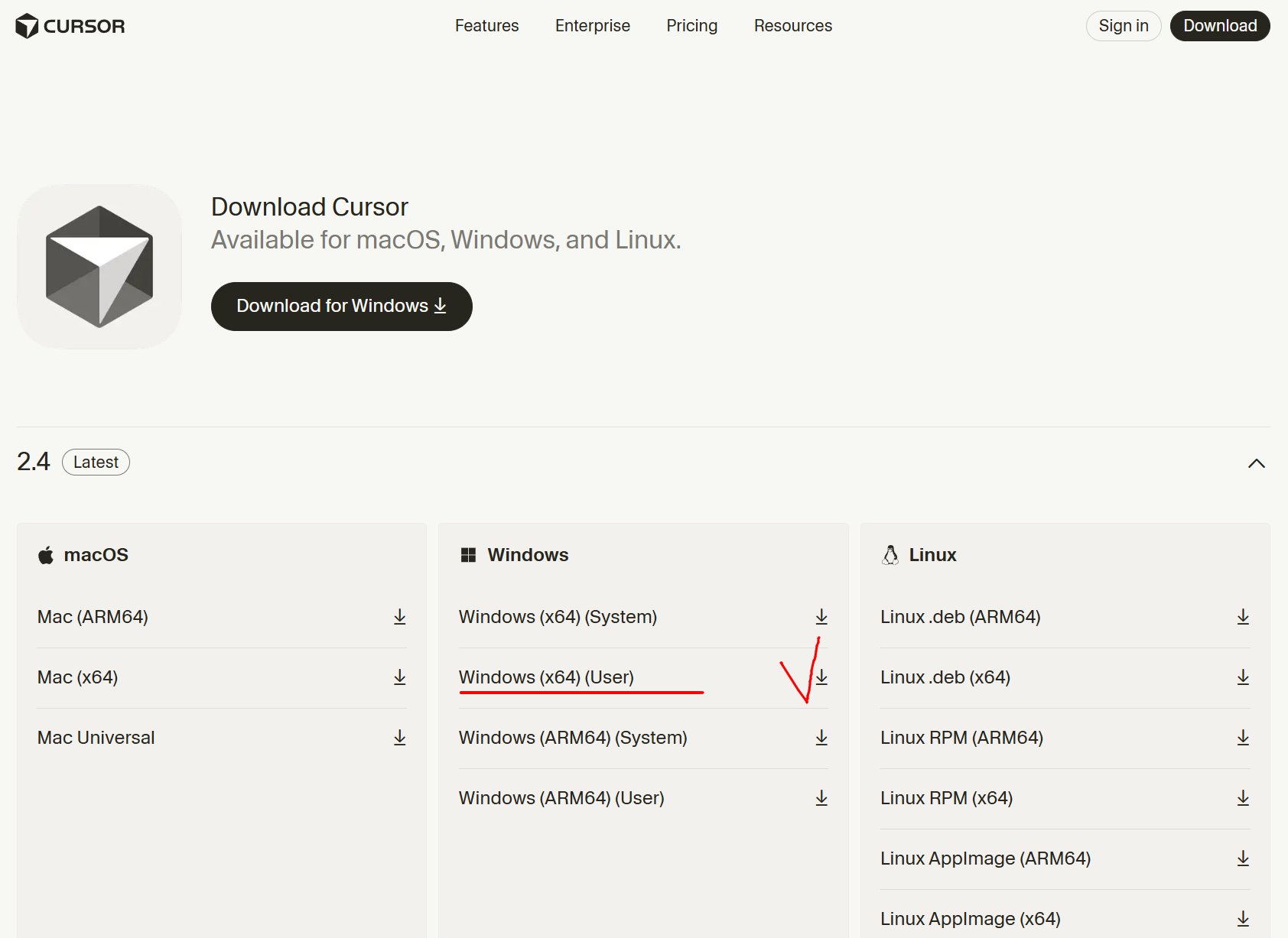This screenshot has width=1288, height=938.
Task: Open the Resources menu
Action: click(x=792, y=26)
